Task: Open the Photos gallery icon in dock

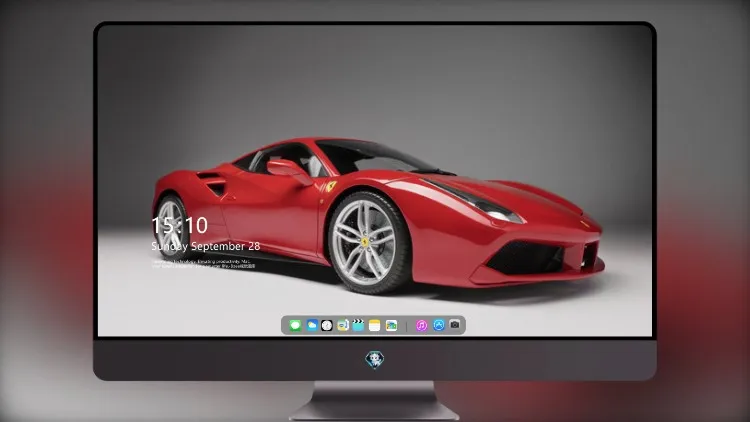Action: (x=391, y=325)
